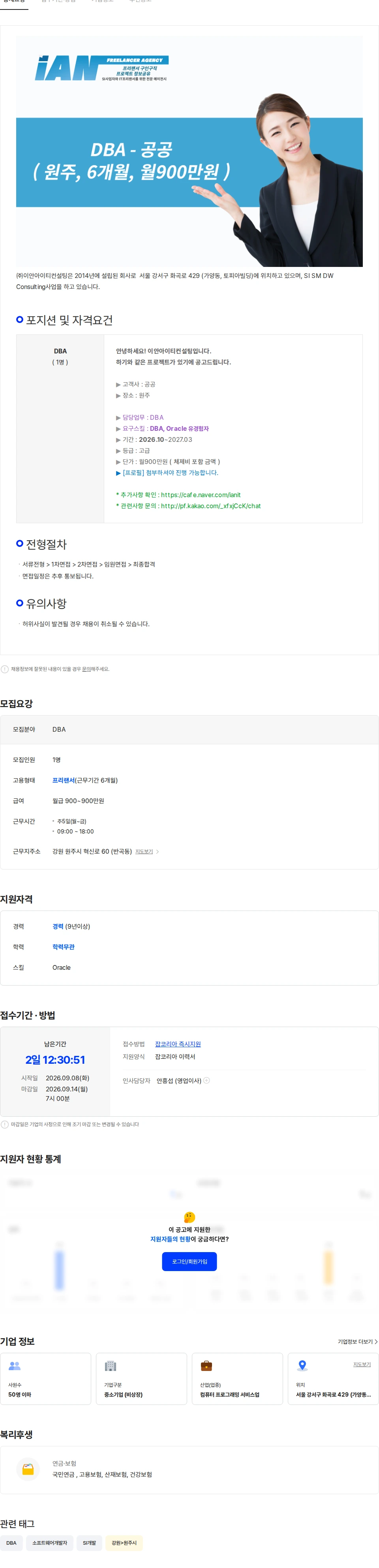Viewport: 379px width, 1568px height.
Task: Click the remaining time countdown 2일 12:30:51
Action: 55,1060
